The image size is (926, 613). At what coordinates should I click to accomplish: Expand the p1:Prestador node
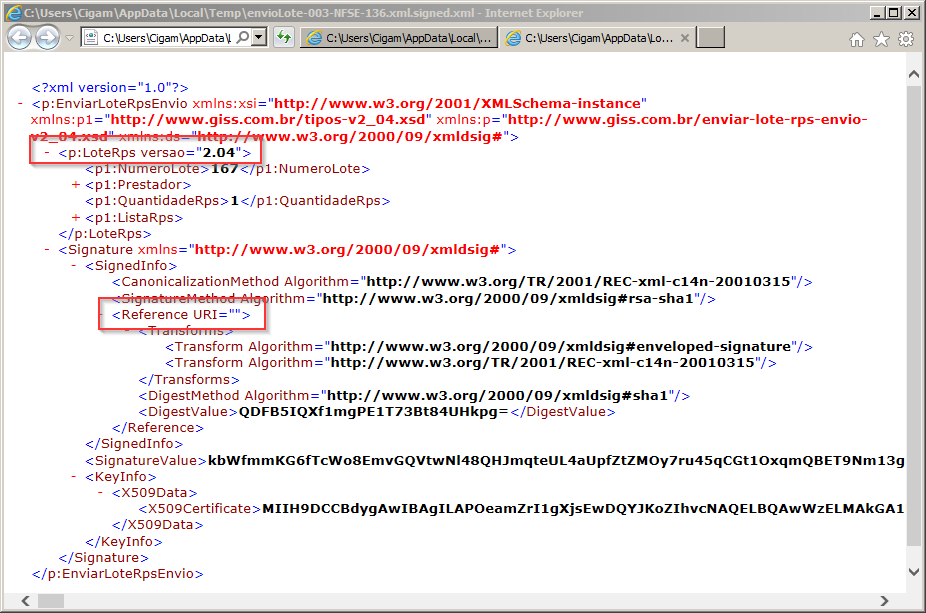click(x=76, y=185)
